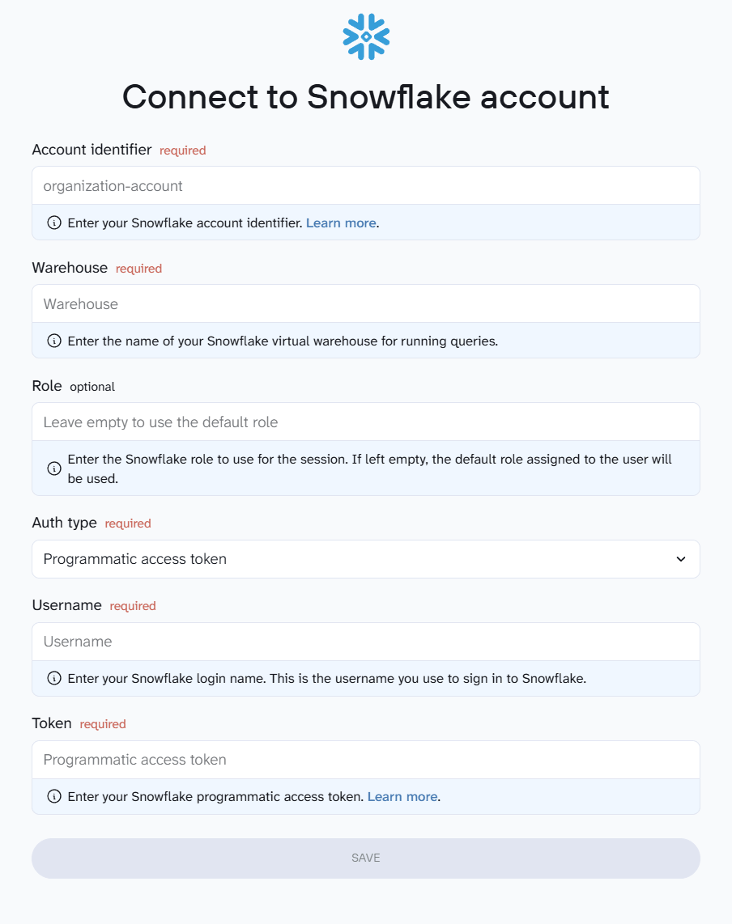Click the info icon next to the Token hint
Image resolution: width=732 pixels, height=924 pixels.
[x=54, y=796]
